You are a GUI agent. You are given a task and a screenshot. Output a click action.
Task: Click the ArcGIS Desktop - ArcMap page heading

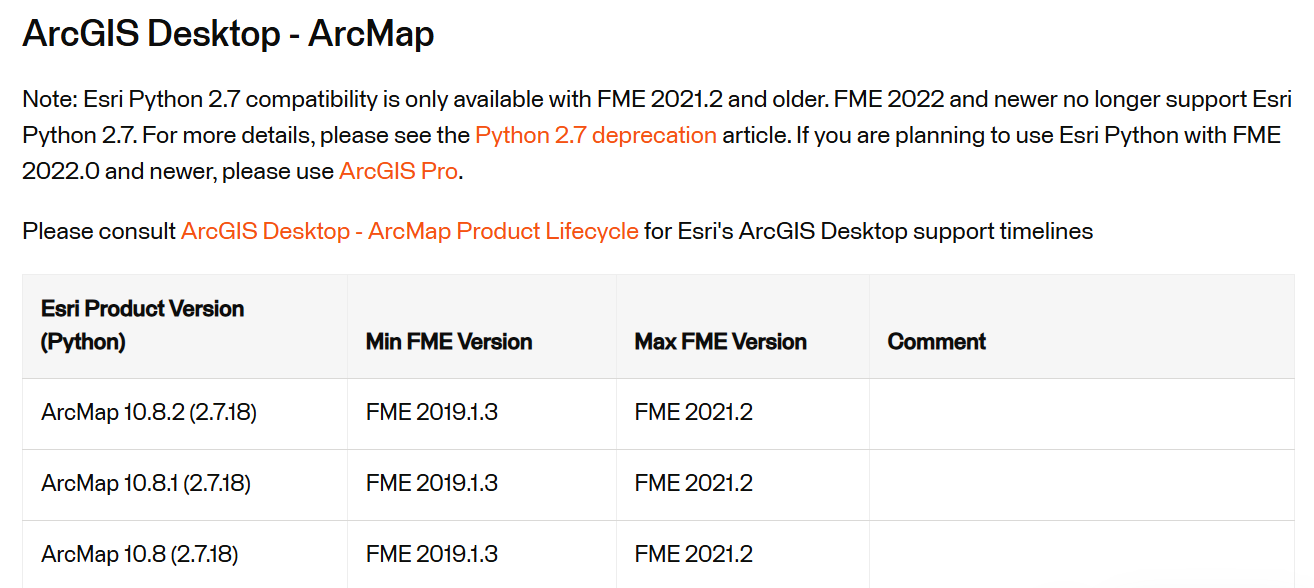[x=228, y=35]
